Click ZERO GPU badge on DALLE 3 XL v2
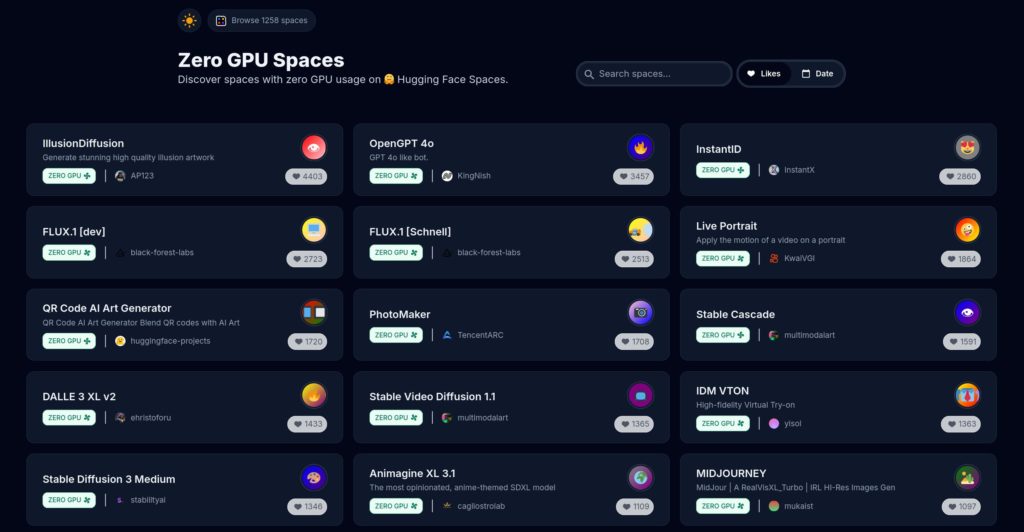The height and width of the screenshot is (532, 1024). (69, 417)
